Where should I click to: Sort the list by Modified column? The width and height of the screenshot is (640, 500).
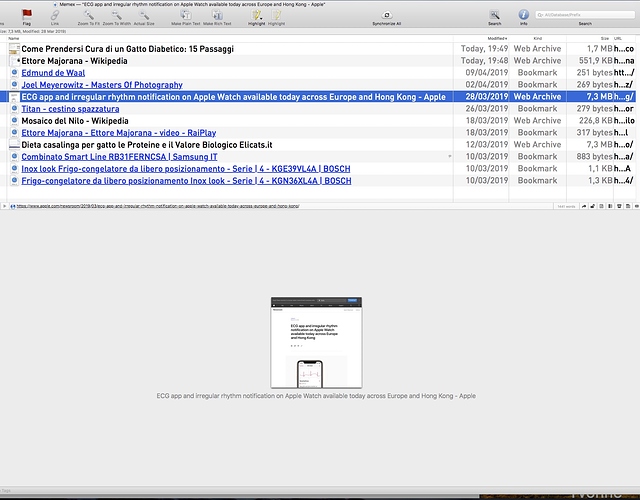pos(497,37)
